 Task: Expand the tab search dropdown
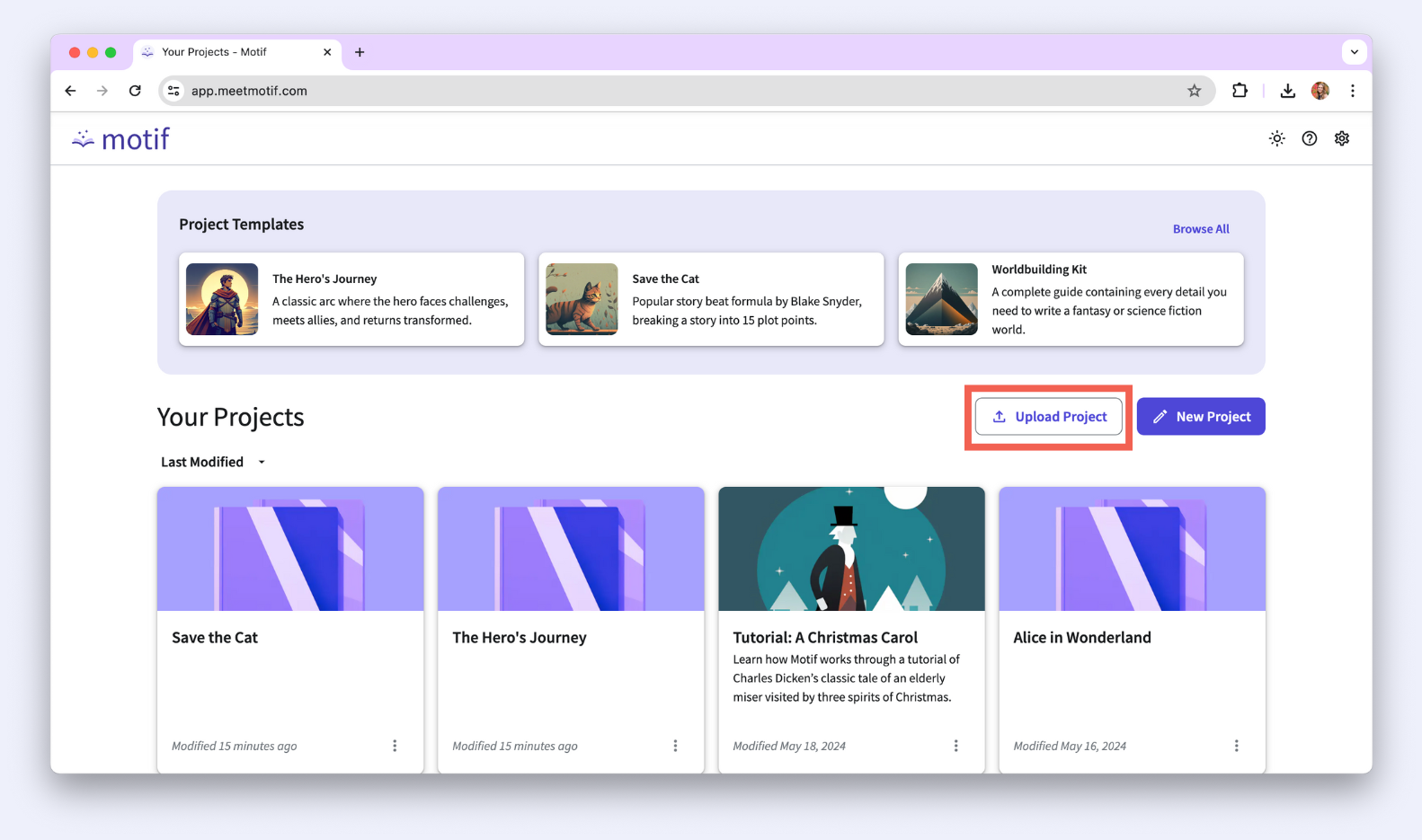tap(1354, 52)
